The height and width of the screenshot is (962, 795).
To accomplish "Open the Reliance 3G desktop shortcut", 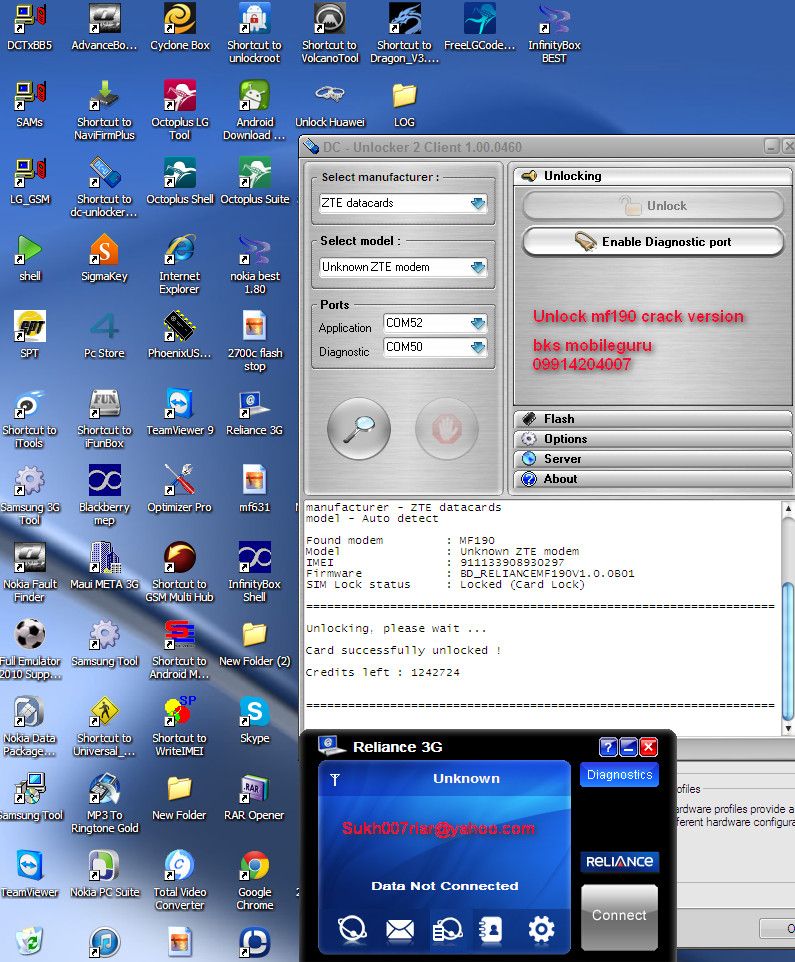I will (254, 412).
